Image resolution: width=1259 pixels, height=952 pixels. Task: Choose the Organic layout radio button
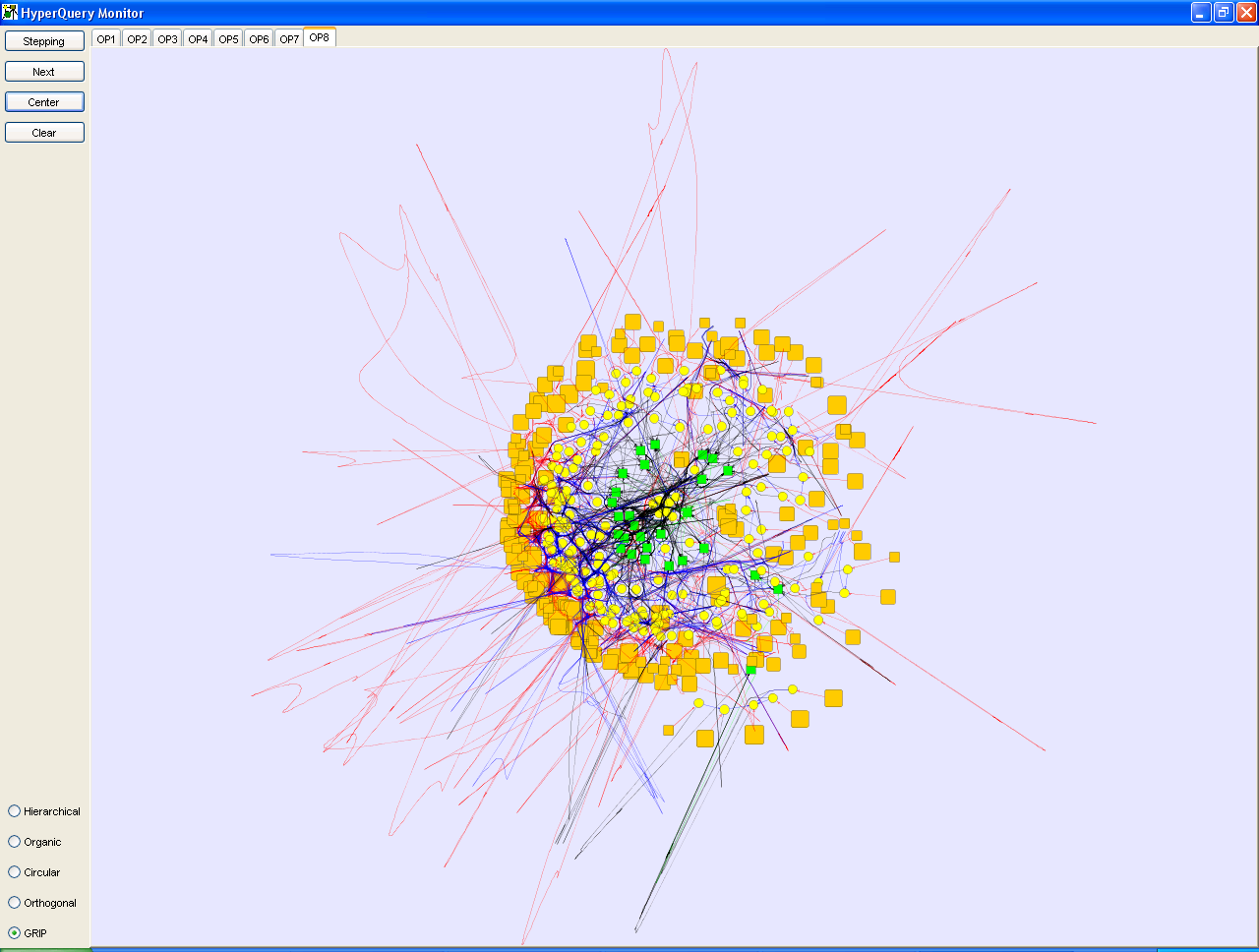point(15,842)
